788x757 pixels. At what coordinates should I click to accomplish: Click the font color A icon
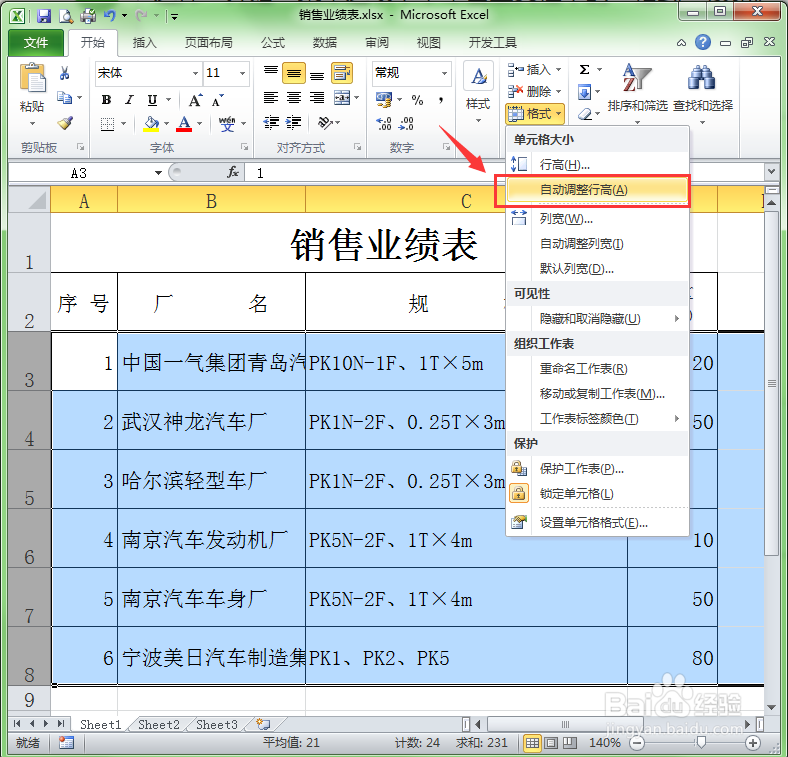click(184, 123)
